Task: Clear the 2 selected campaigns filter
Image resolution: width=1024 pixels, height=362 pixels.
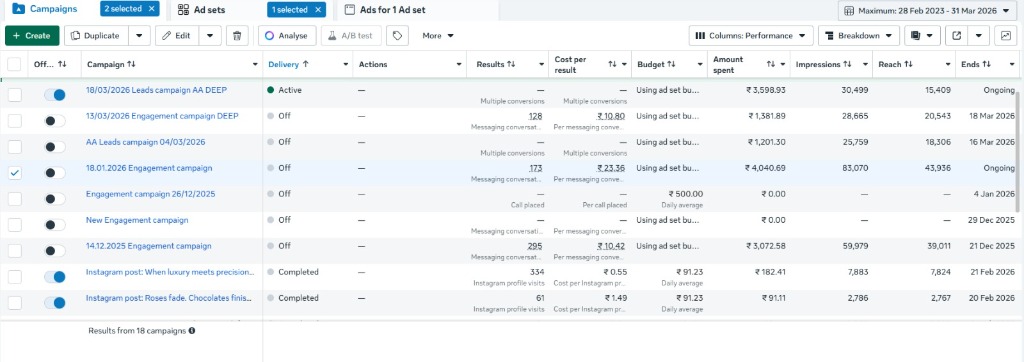Action: pos(152,9)
